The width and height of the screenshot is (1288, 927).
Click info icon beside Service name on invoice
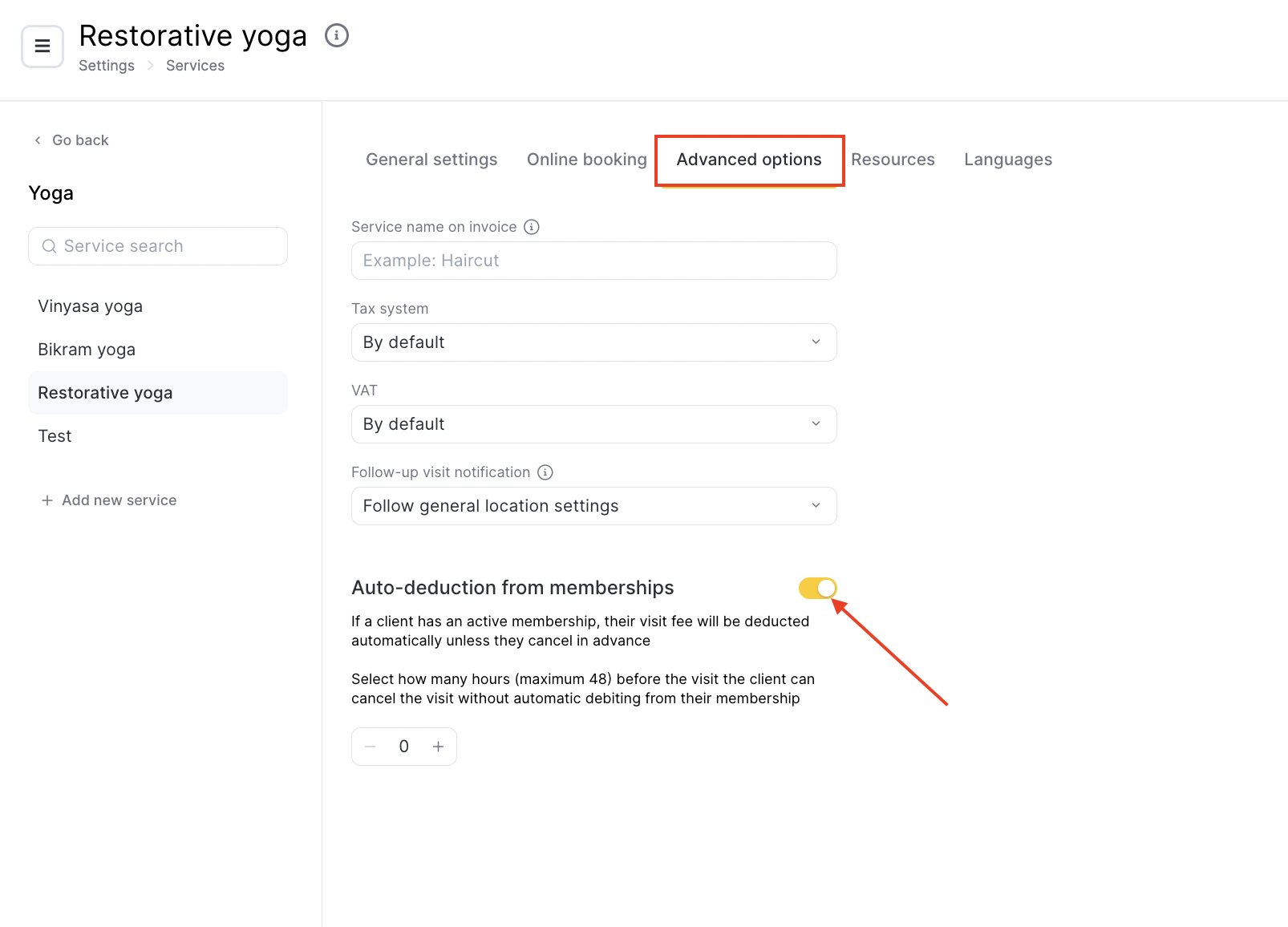pos(532,227)
